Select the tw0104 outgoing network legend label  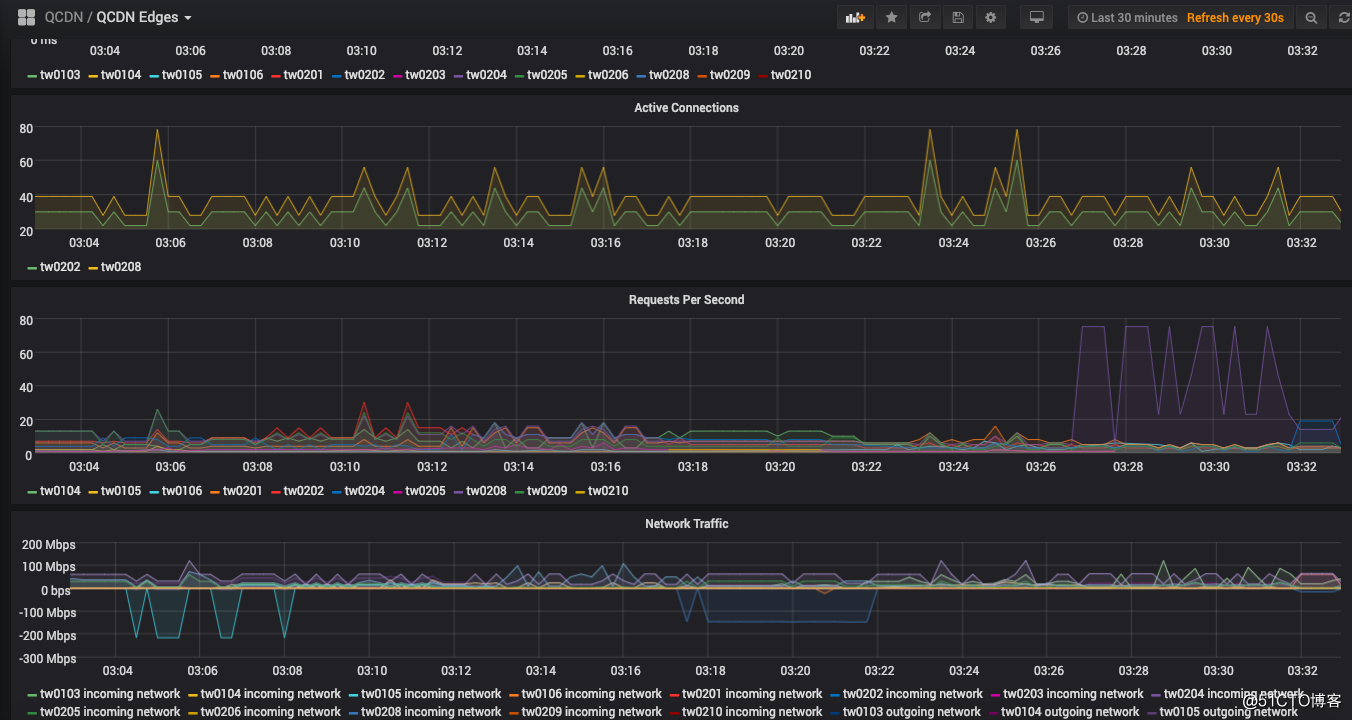pyautogui.click(x=1070, y=712)
